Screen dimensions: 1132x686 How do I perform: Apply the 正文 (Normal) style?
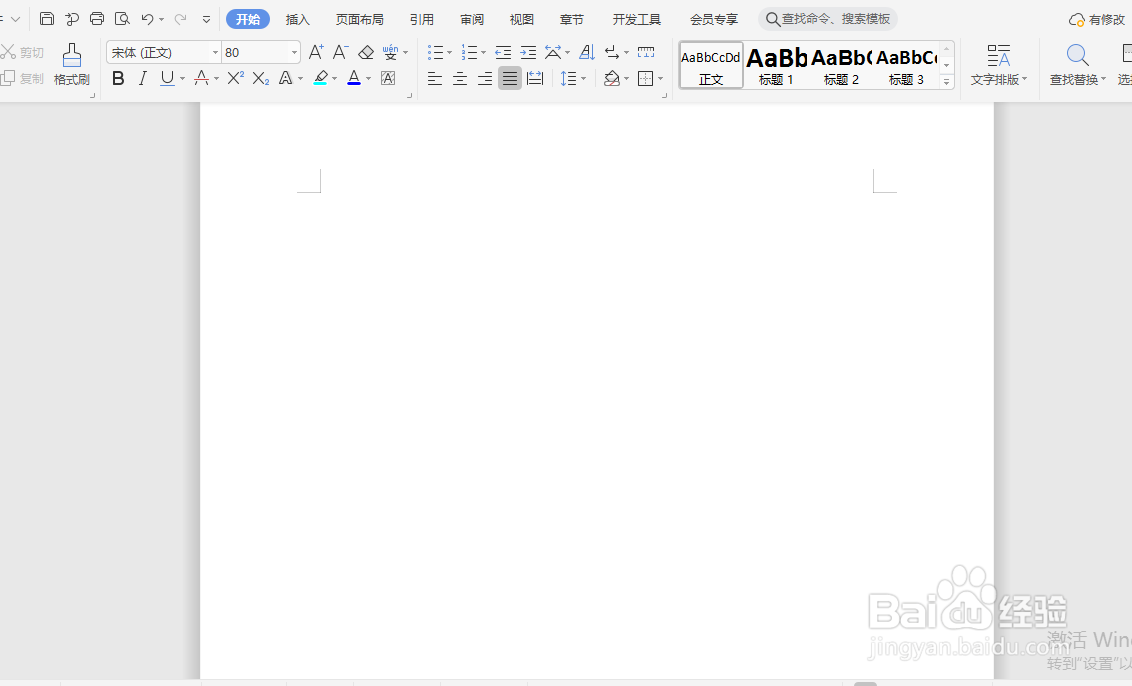(x=711, y=65)
